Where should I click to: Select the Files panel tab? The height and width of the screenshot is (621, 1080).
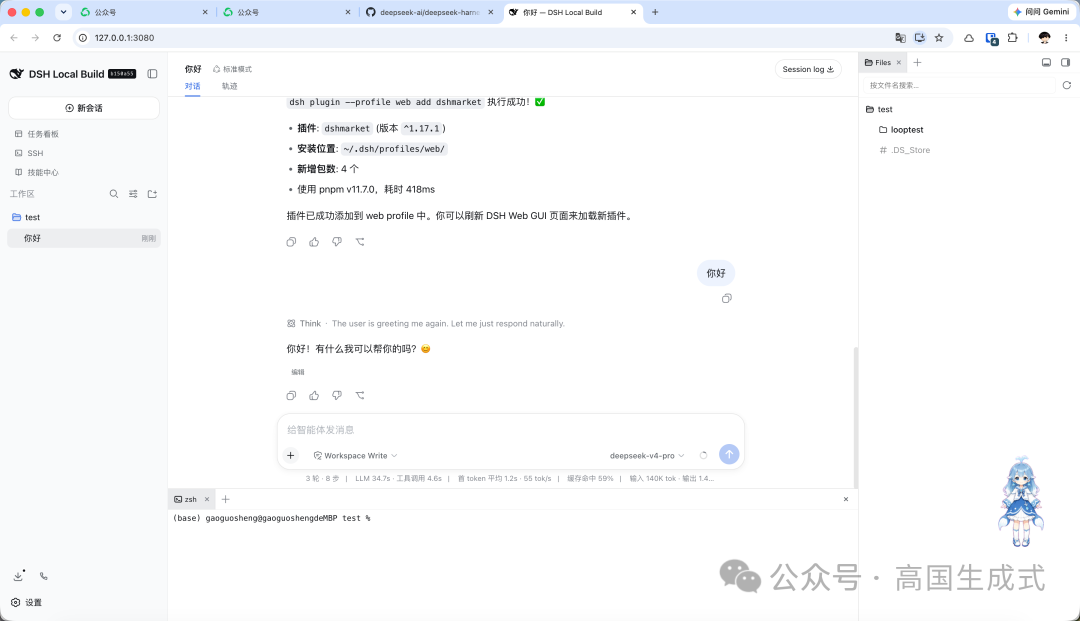(x=878, y=62)
